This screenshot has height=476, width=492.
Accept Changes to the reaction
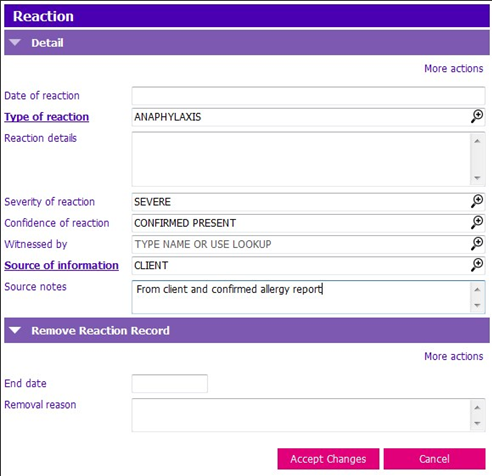pyautogui.click(x=328, y=459)
